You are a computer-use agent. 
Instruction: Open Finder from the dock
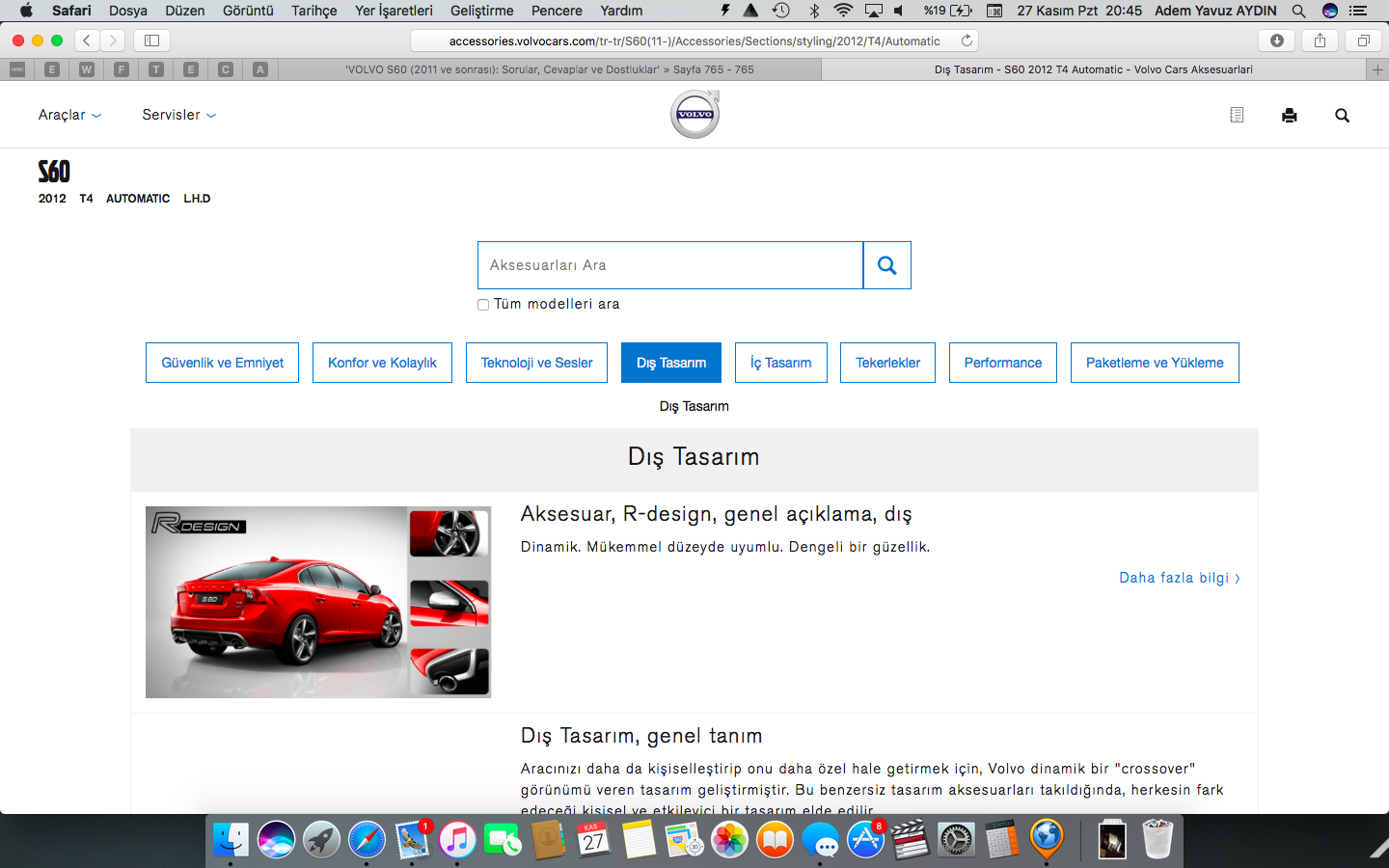tap(231, 840)
